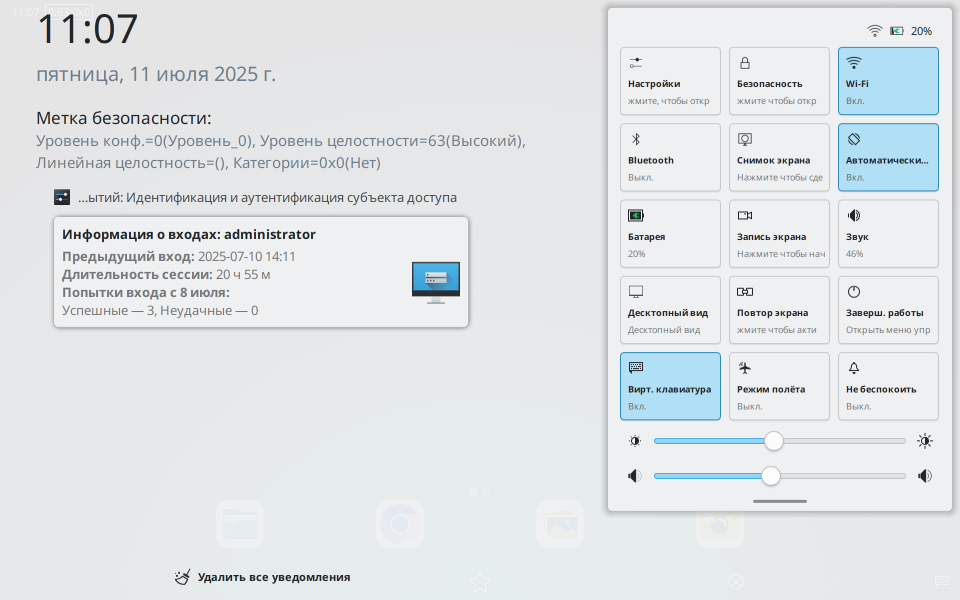960x600 pixels.
Task: Click the power icon on Заверш. работы tile
Action: click(x=854, y=291)
